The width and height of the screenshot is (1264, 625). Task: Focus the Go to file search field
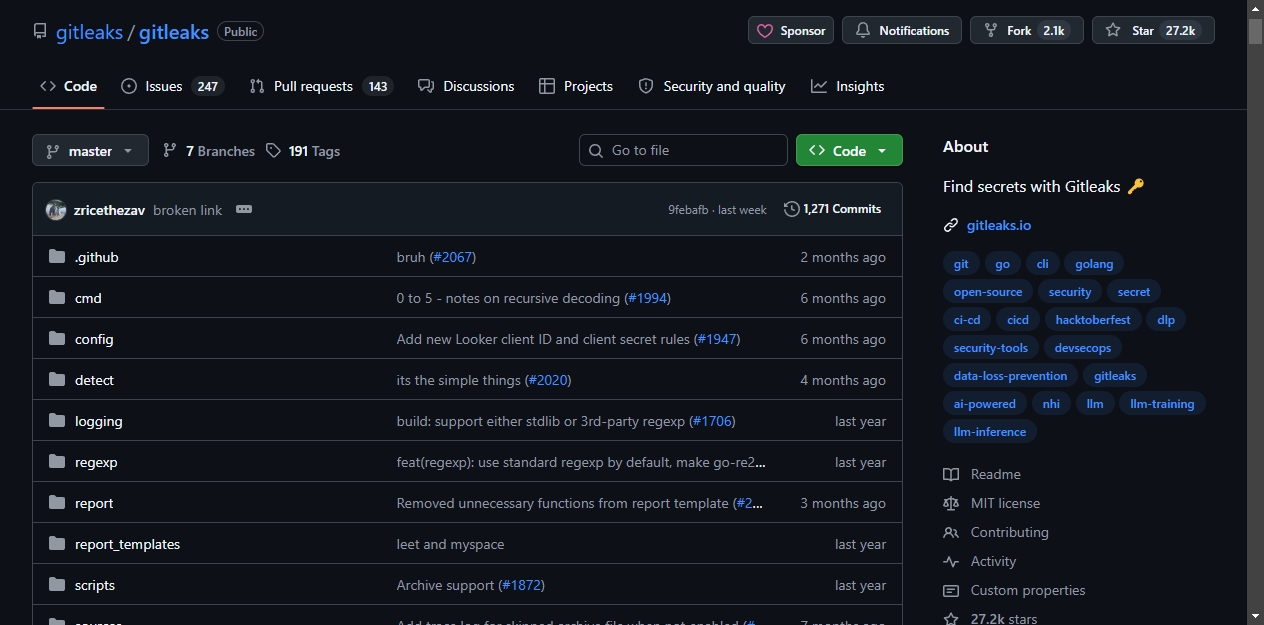[x=683, y=150]
